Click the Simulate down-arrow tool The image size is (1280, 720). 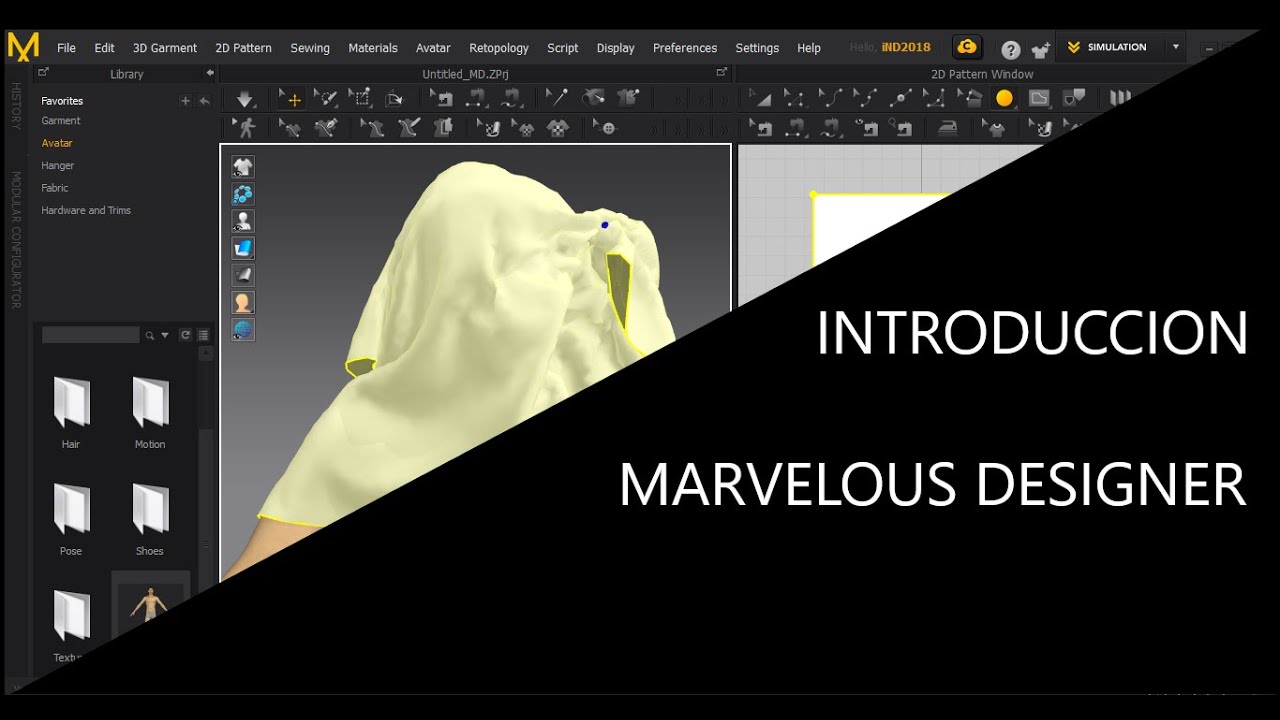tap(245, 98)
